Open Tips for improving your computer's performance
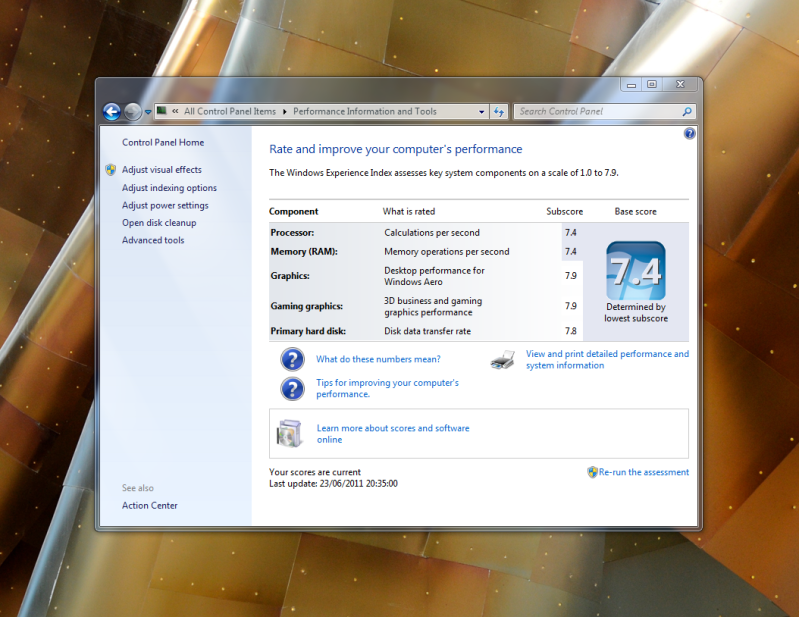The image size is (799, 617). point(387,388)
